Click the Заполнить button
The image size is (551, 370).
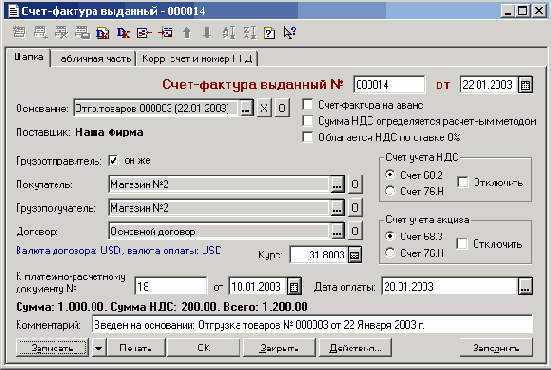point(496,348)
